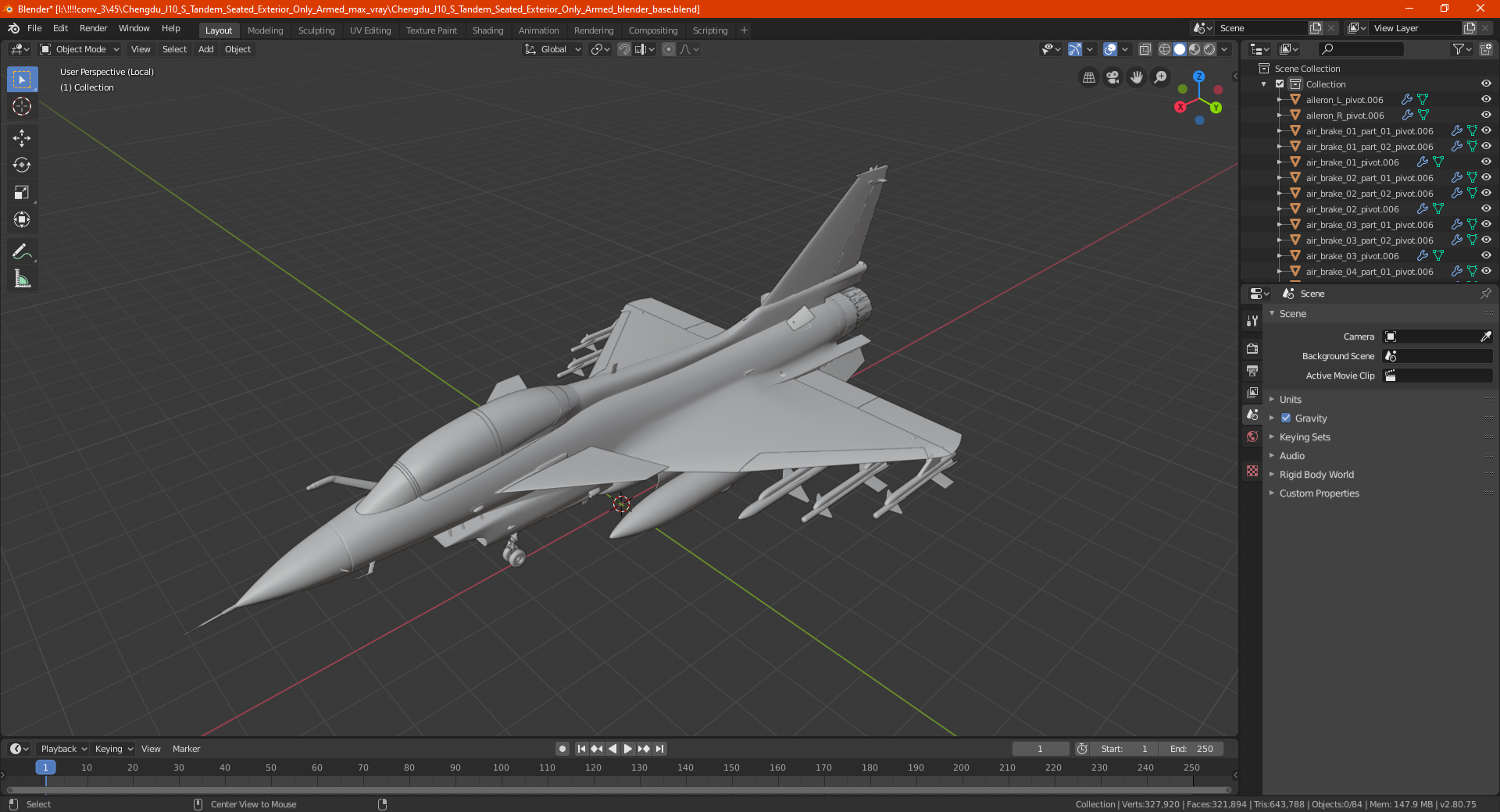Open the Add menu in viewport header

pyautogui.click(x=205, y=49)
